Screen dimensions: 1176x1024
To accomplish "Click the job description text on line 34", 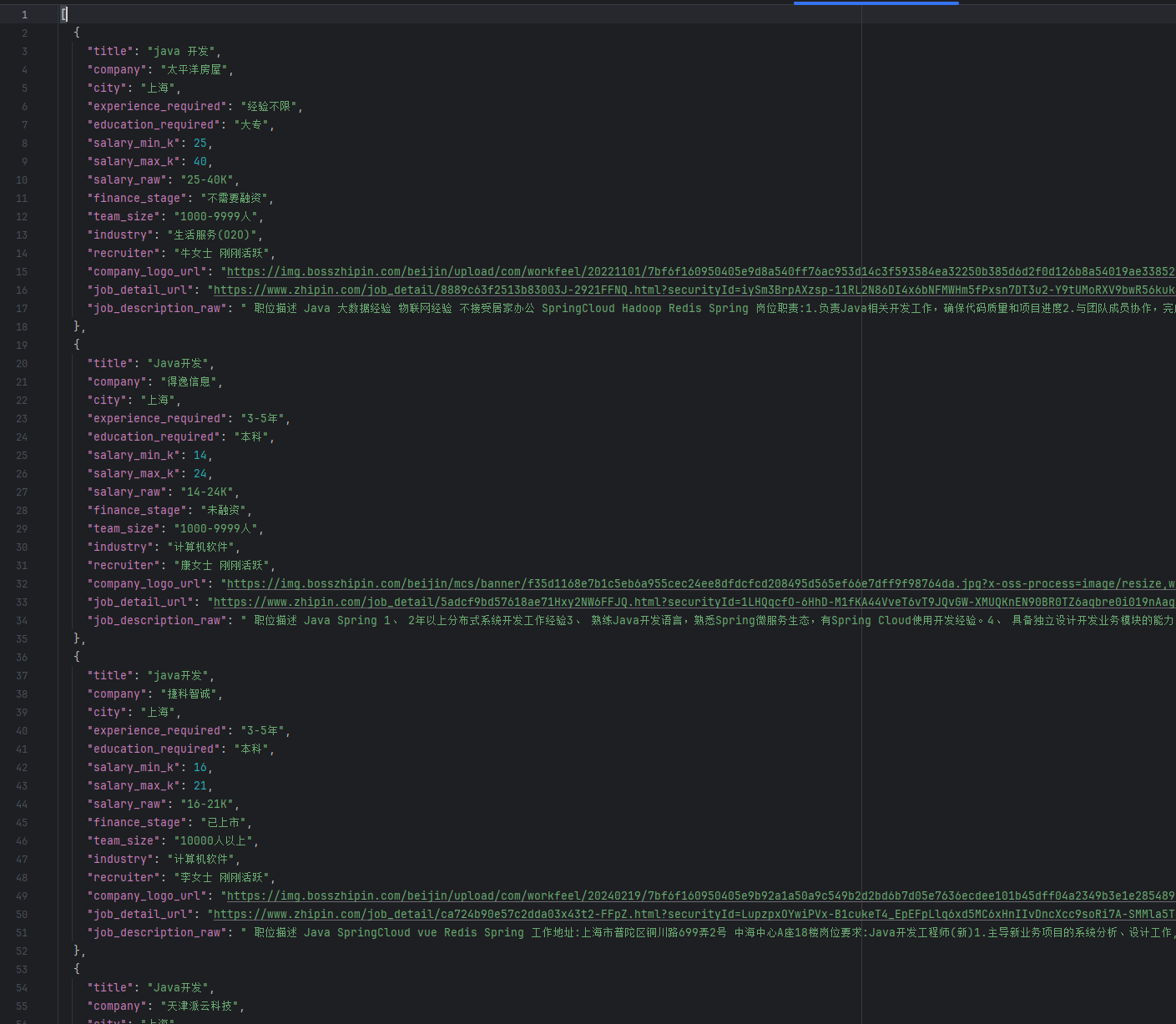I will click(708, 620).
